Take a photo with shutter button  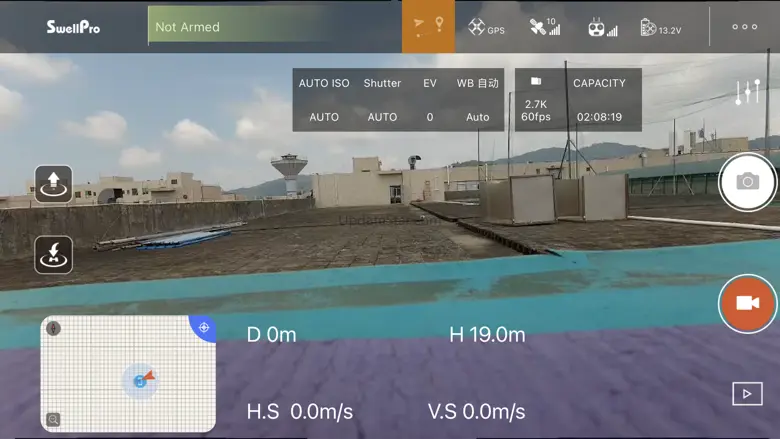coord(747,181)
